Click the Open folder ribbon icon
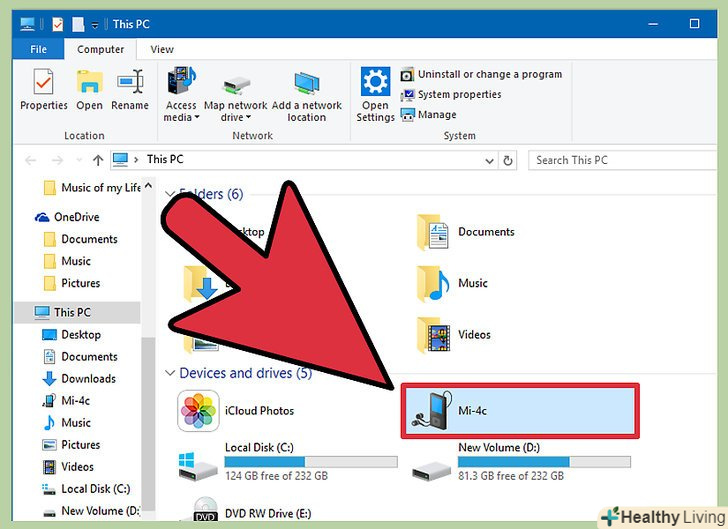 [89, 90]
